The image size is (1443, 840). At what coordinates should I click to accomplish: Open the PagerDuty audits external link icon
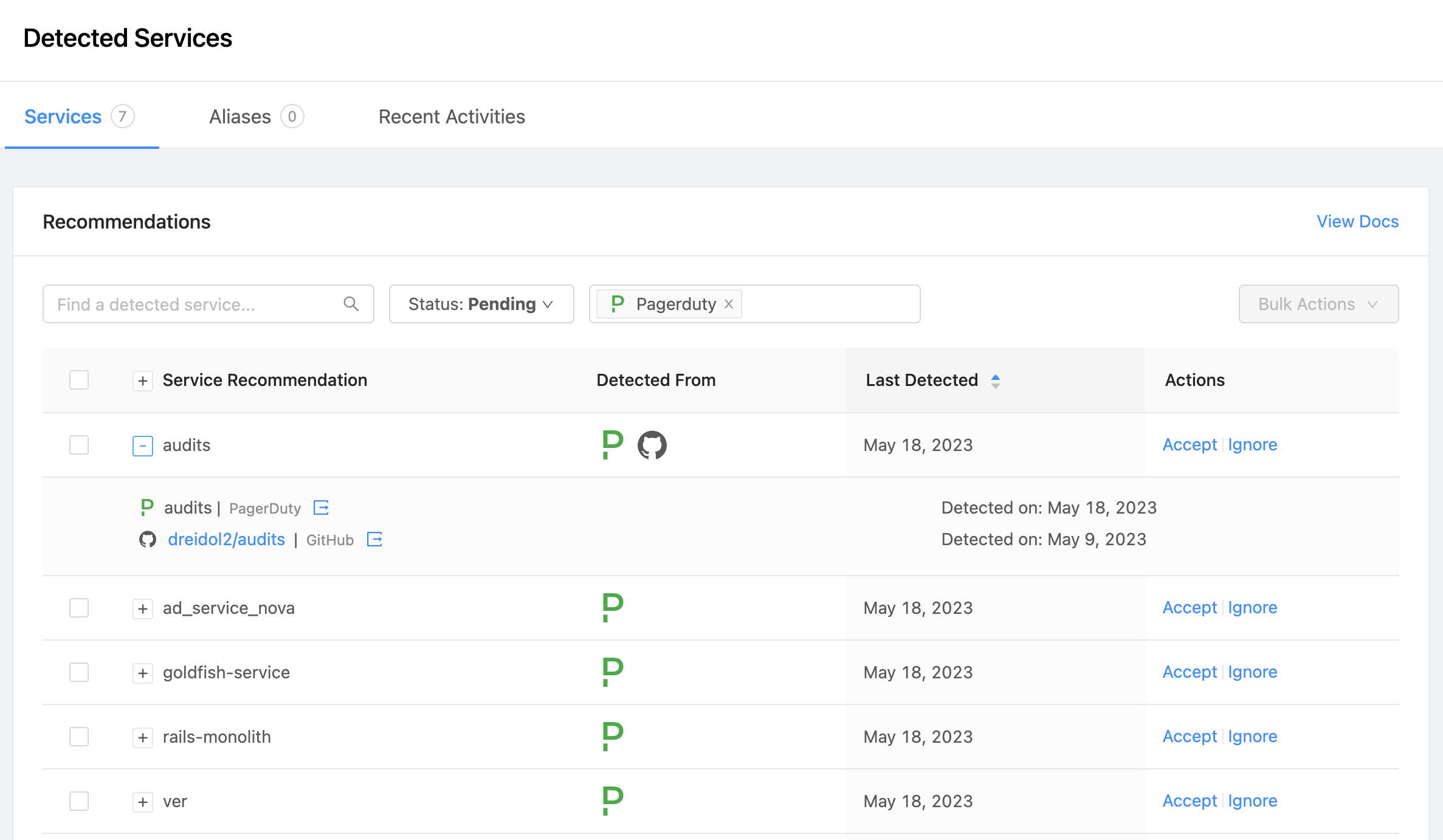[x=321, y=508]
